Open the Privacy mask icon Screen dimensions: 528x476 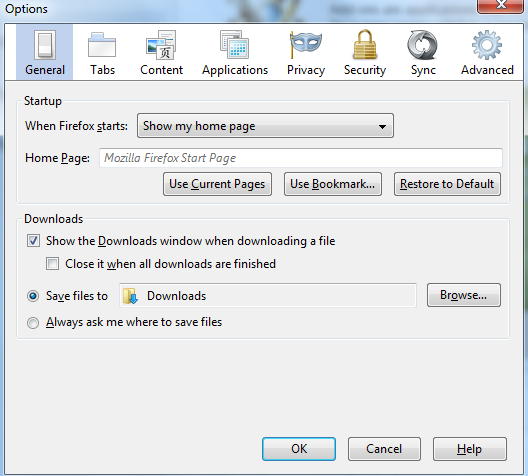coord(306,44)
